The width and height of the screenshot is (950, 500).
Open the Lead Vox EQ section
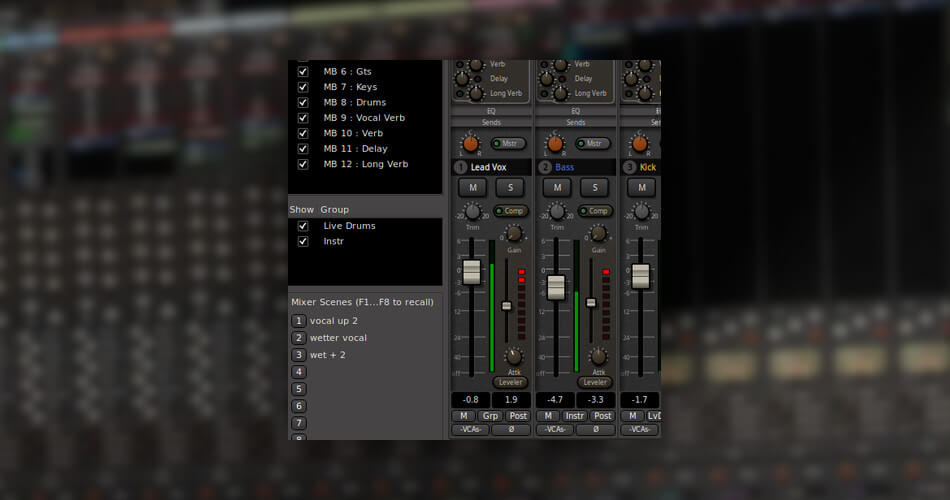coord(491,111)
